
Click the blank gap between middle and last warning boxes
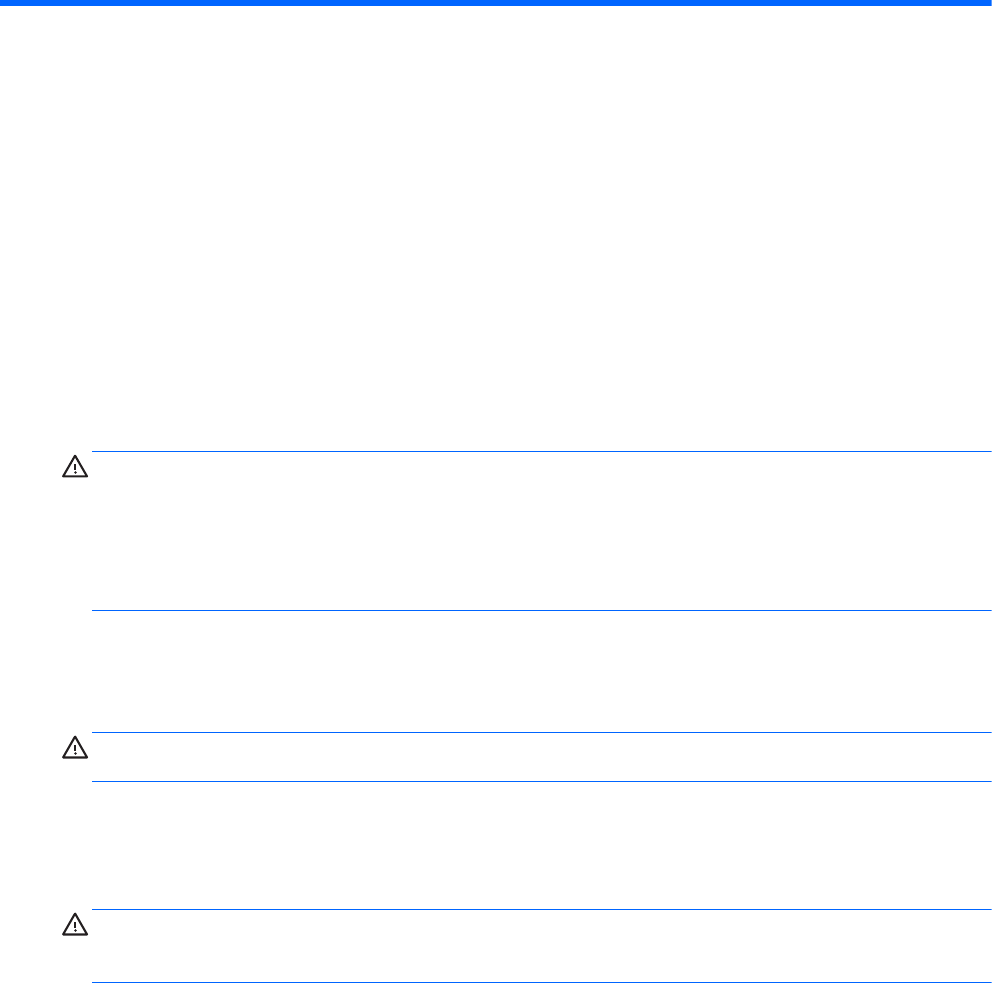pos(540,845)
